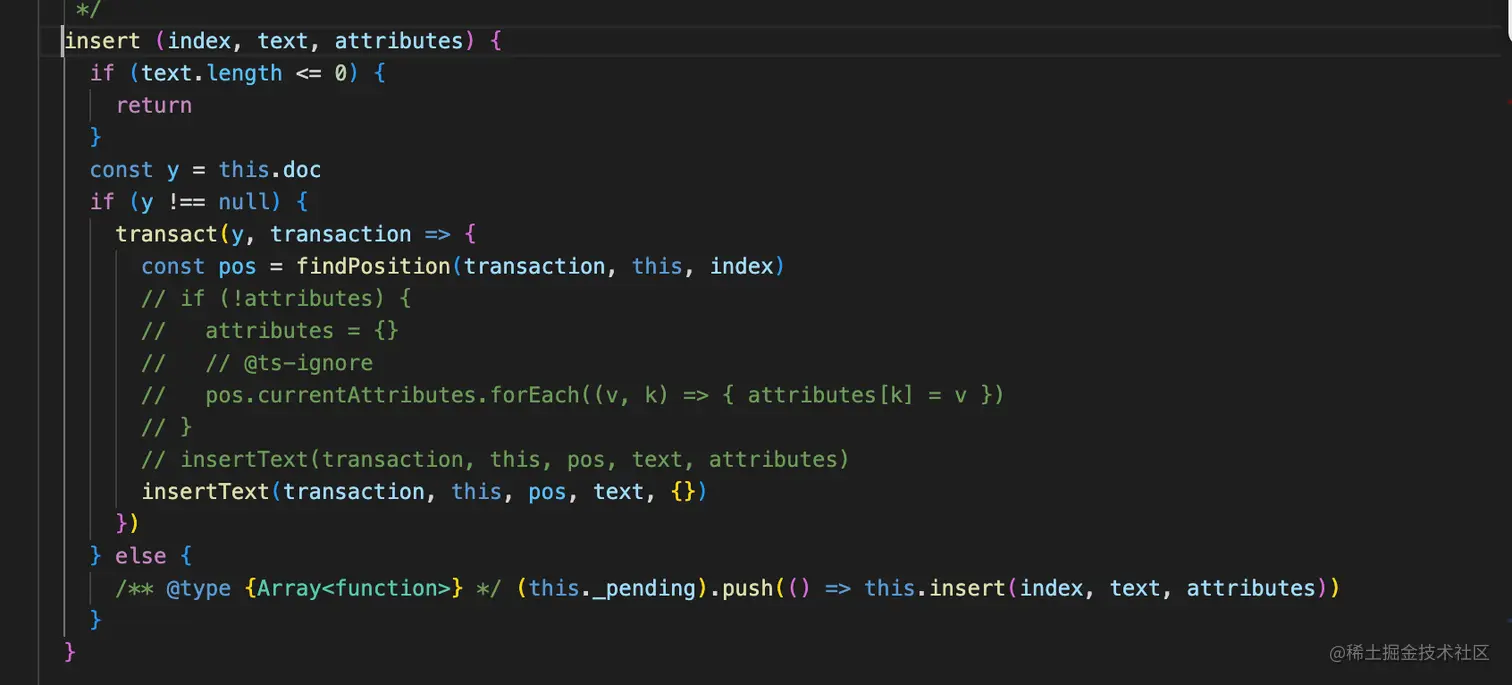The image size is (1512, 685).
Task: Click the transact function call
Action: coord(167,234)
